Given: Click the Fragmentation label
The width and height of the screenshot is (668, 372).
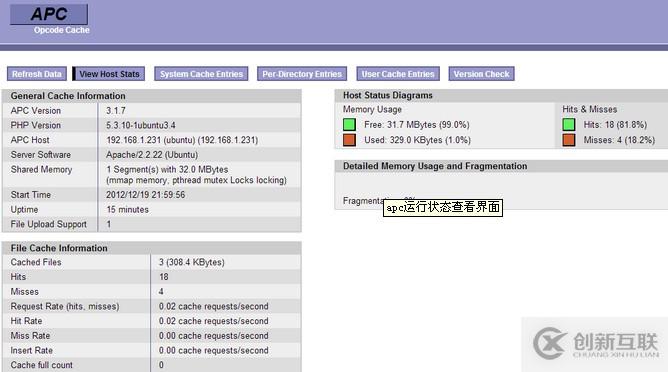Looking at the screenshot, I should tap(363, 201).
